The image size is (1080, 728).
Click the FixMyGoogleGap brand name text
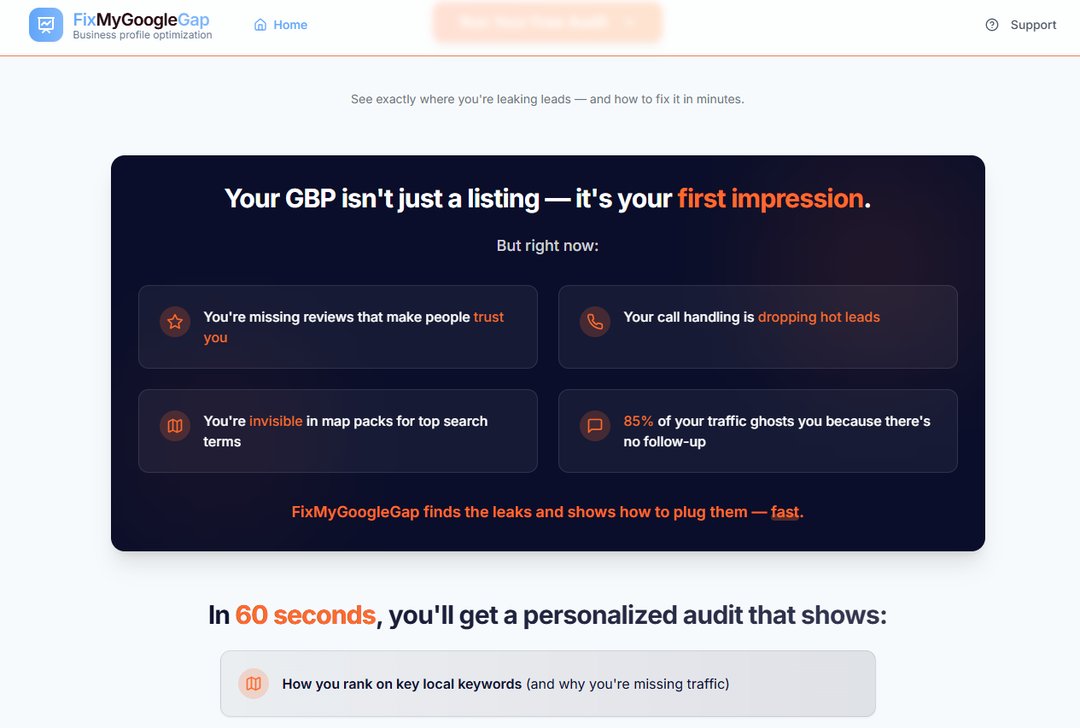[x=141, y=20]
